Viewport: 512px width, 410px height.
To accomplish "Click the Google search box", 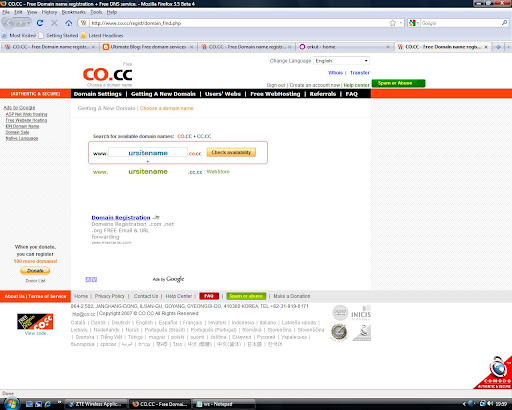I will click(460, 23).
